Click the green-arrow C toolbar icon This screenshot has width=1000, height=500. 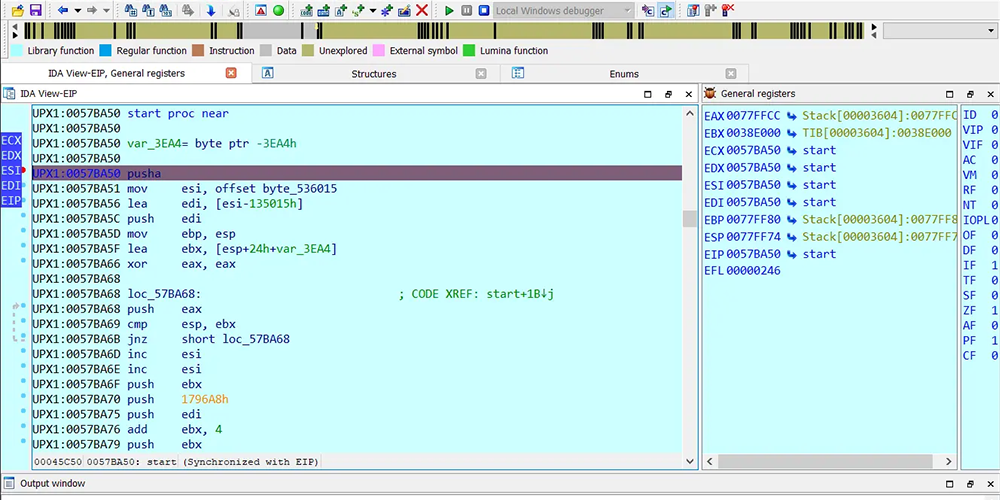[666, 11]
